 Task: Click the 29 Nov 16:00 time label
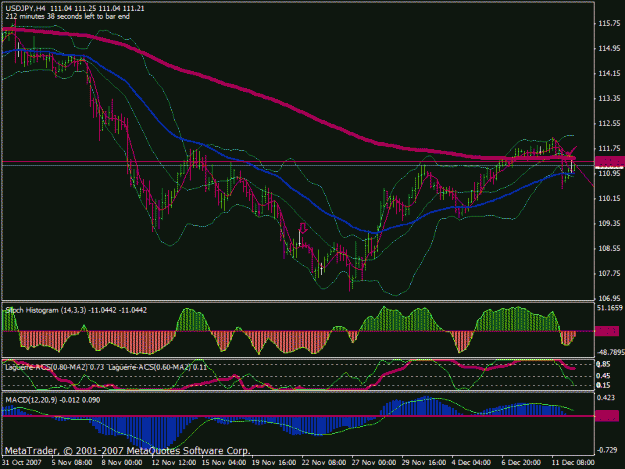(x=424, y=463)
